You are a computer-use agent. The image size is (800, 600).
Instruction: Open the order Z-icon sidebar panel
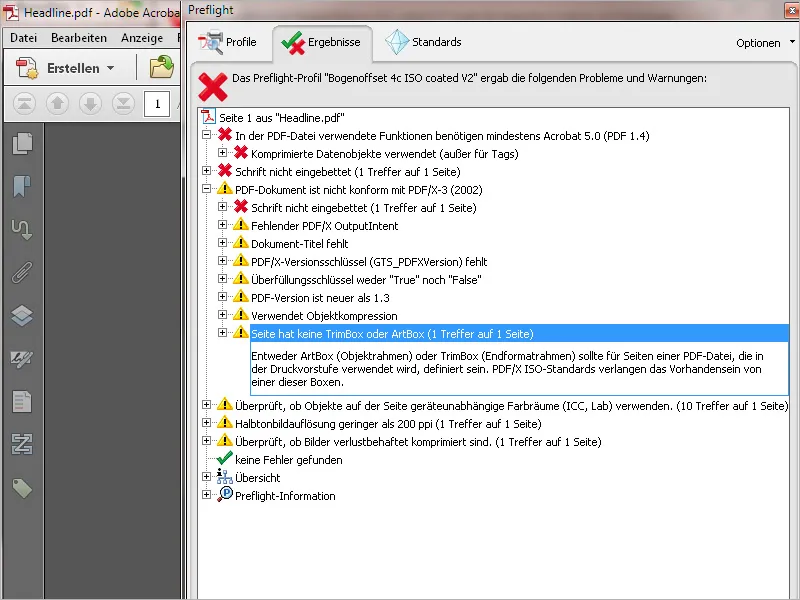(22, 444)
